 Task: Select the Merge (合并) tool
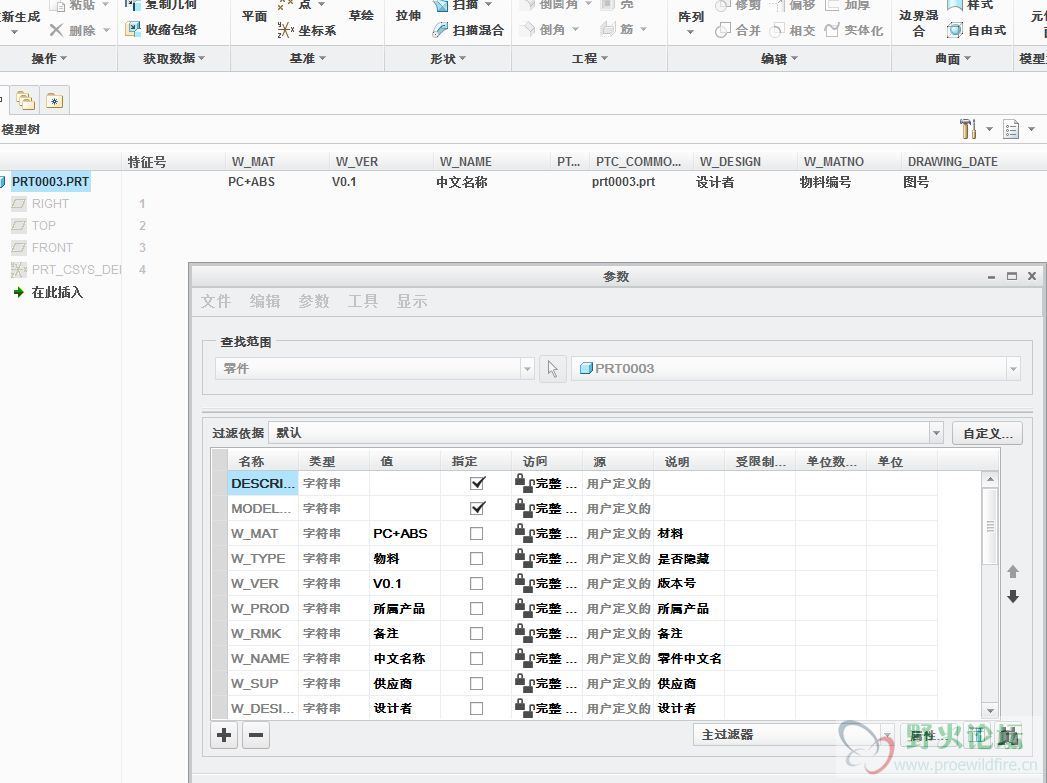tap(738, 30)
